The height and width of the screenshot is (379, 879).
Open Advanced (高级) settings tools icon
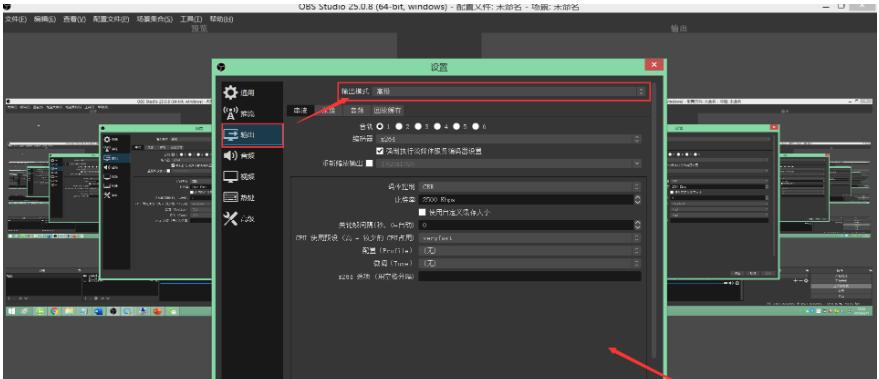pos(230,219)
